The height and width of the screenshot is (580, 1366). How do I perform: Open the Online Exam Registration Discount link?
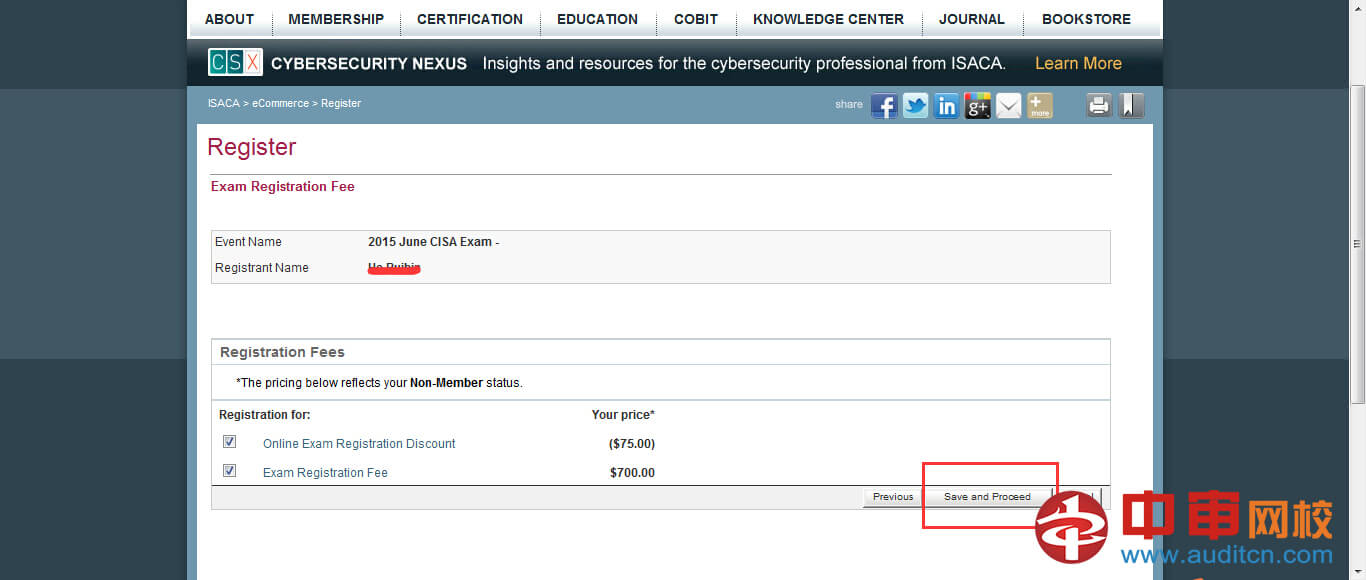(x=359, y=443)
